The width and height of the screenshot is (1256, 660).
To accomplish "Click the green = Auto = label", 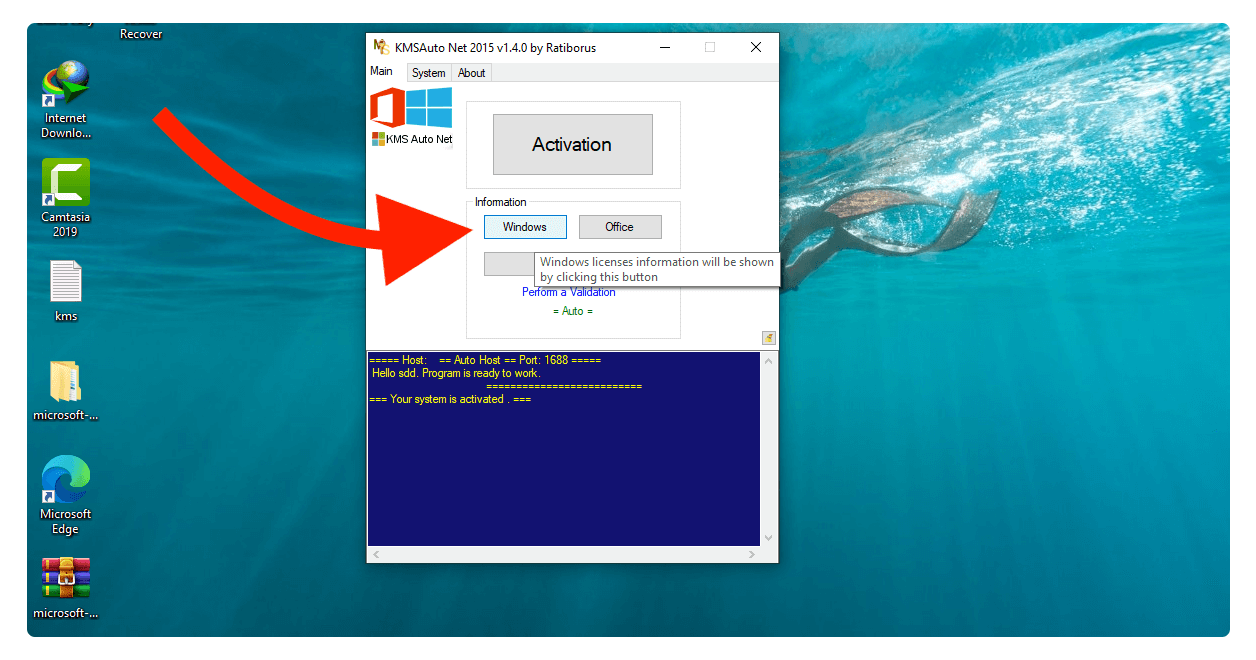I will pos(573,311).
